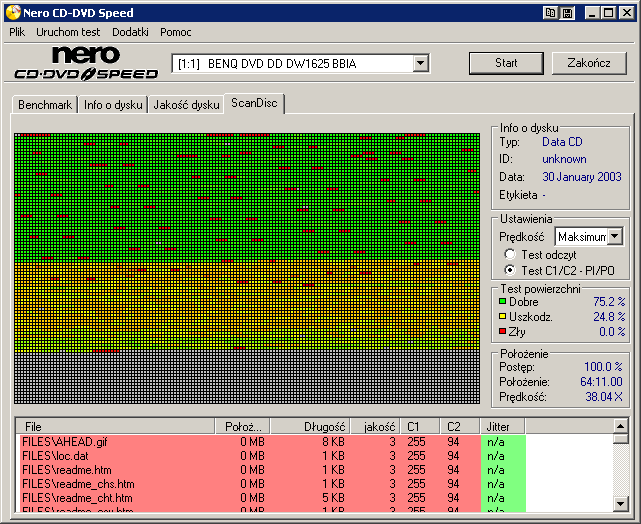Click the 38.04 X speed value
Viewport: 641px width, 524px height.
click(x=604, y=396)
